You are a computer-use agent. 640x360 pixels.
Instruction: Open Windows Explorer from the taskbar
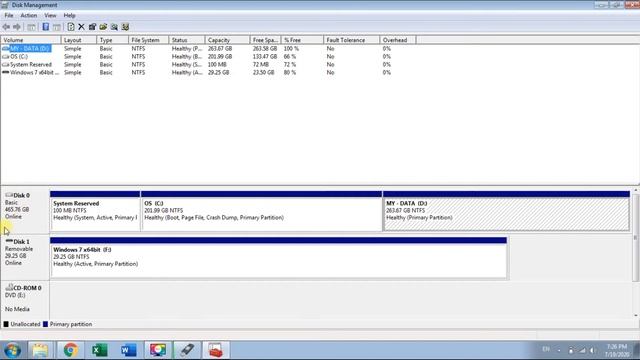tap(40, 350)
